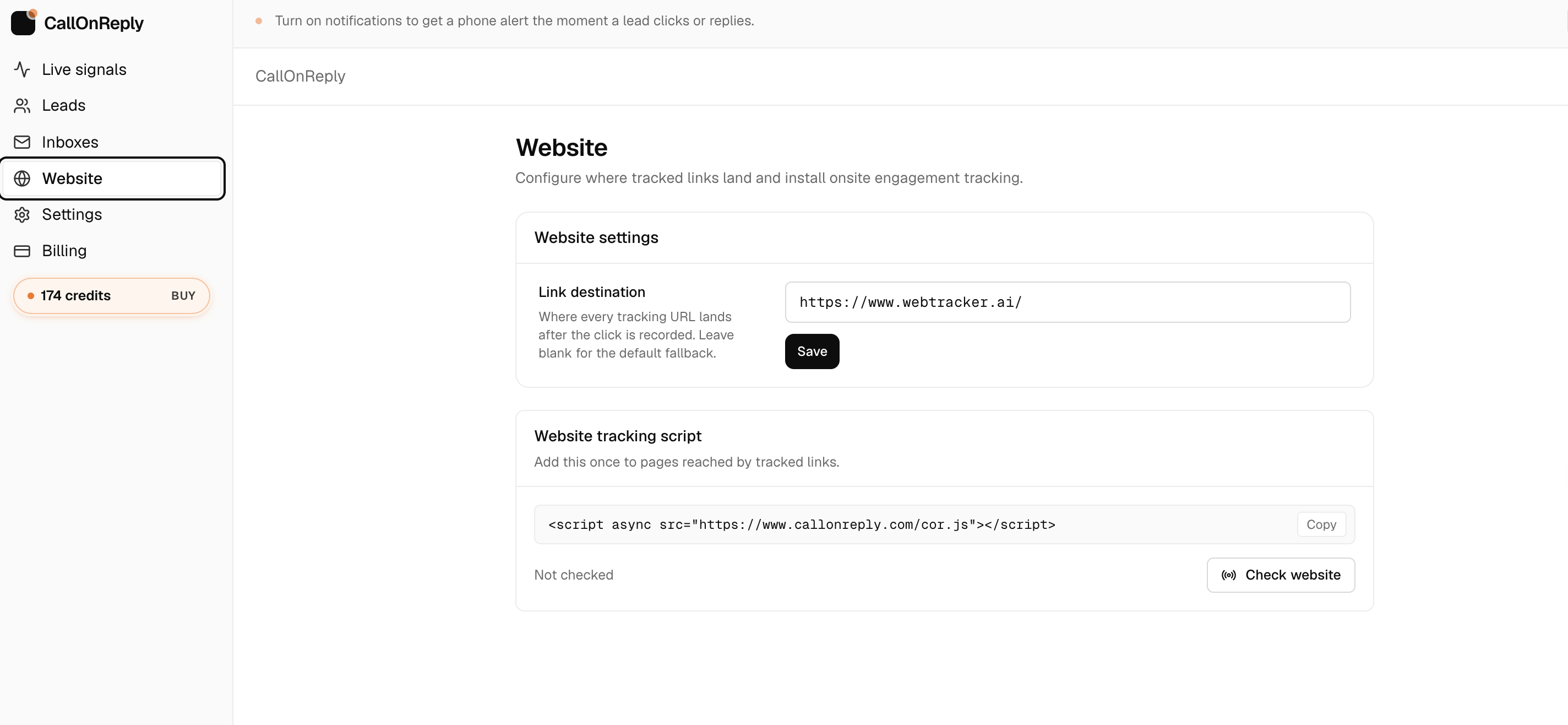Click the Live signals pulse icon
The height and width of the screenshot is (725, 1568).
22,69
